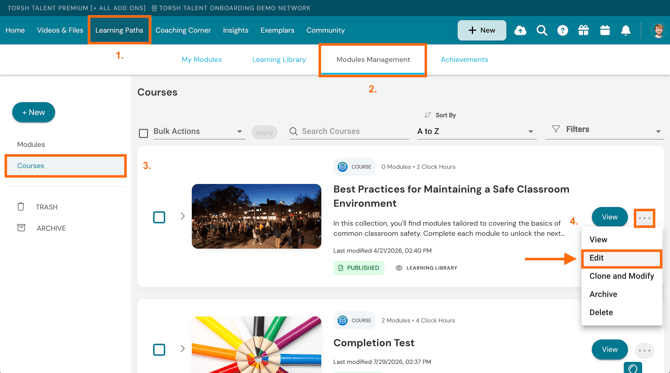Toggle the select-all checkbox beside Bulk Actions
Image resolution: width=670 pixels, height=373 pixels.
[144, 133]
